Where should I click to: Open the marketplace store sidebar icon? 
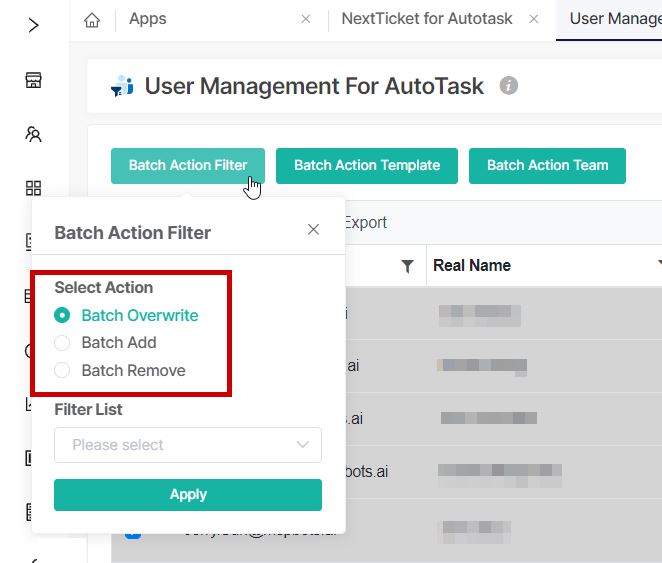point(33,80)
